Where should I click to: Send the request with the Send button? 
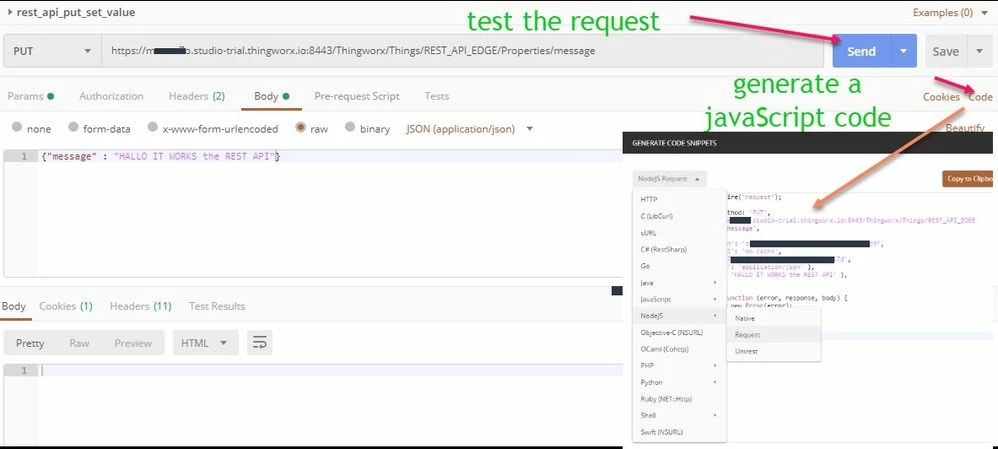click(x=861, y=51)
